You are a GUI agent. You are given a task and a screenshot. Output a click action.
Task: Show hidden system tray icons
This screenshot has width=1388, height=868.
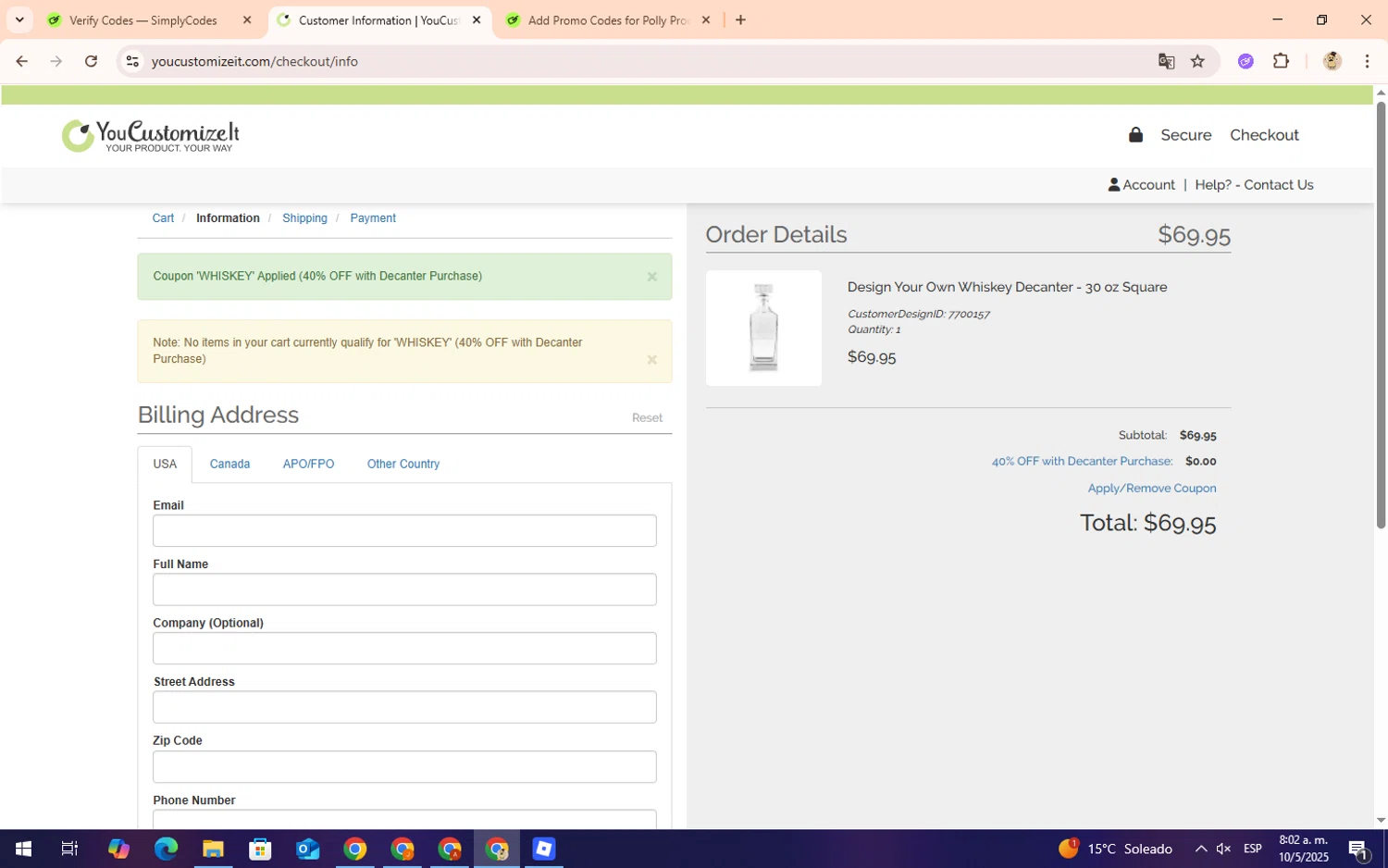pyautogui.click(x=1200, y=849)
